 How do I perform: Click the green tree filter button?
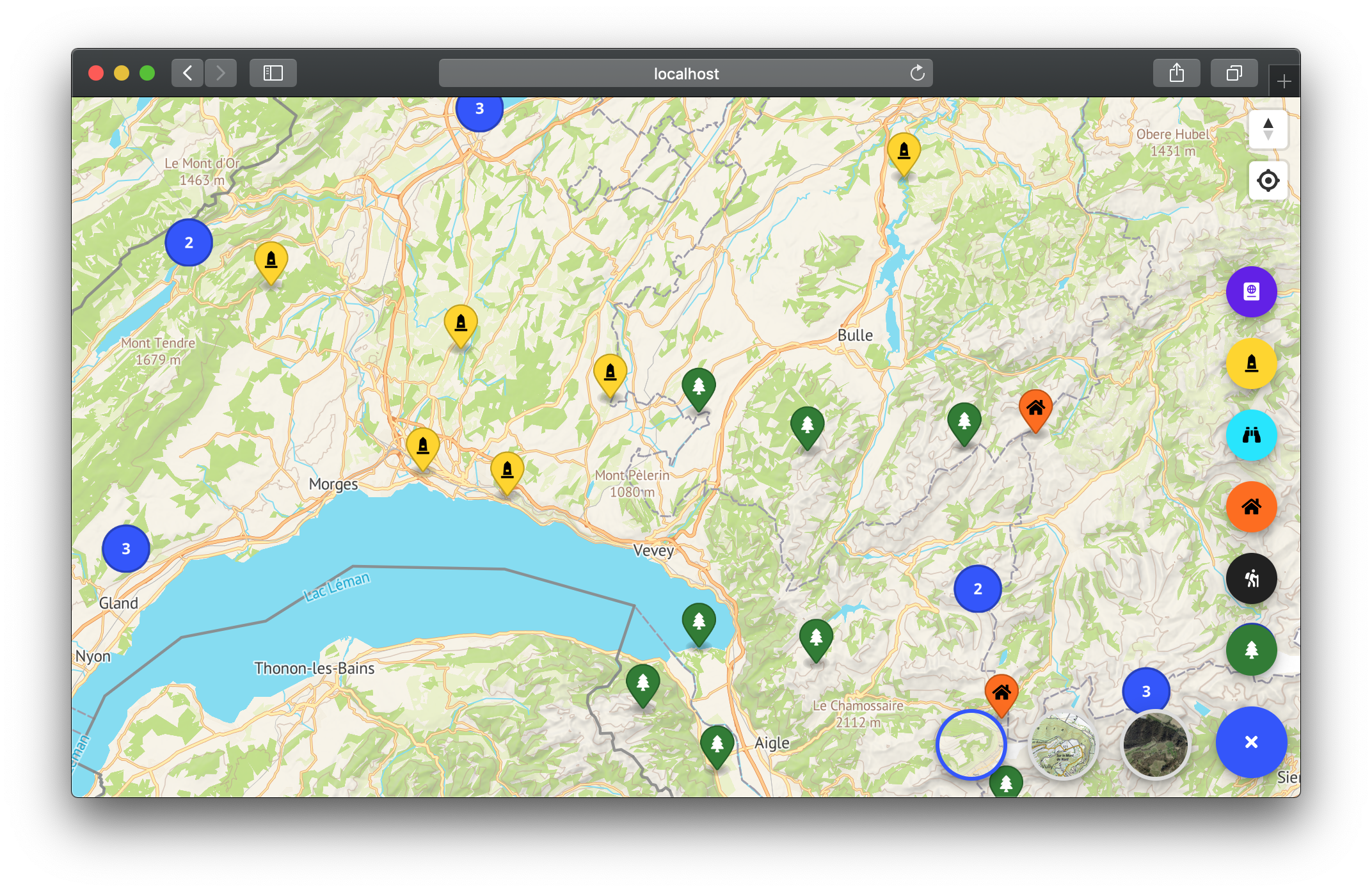1251,650
